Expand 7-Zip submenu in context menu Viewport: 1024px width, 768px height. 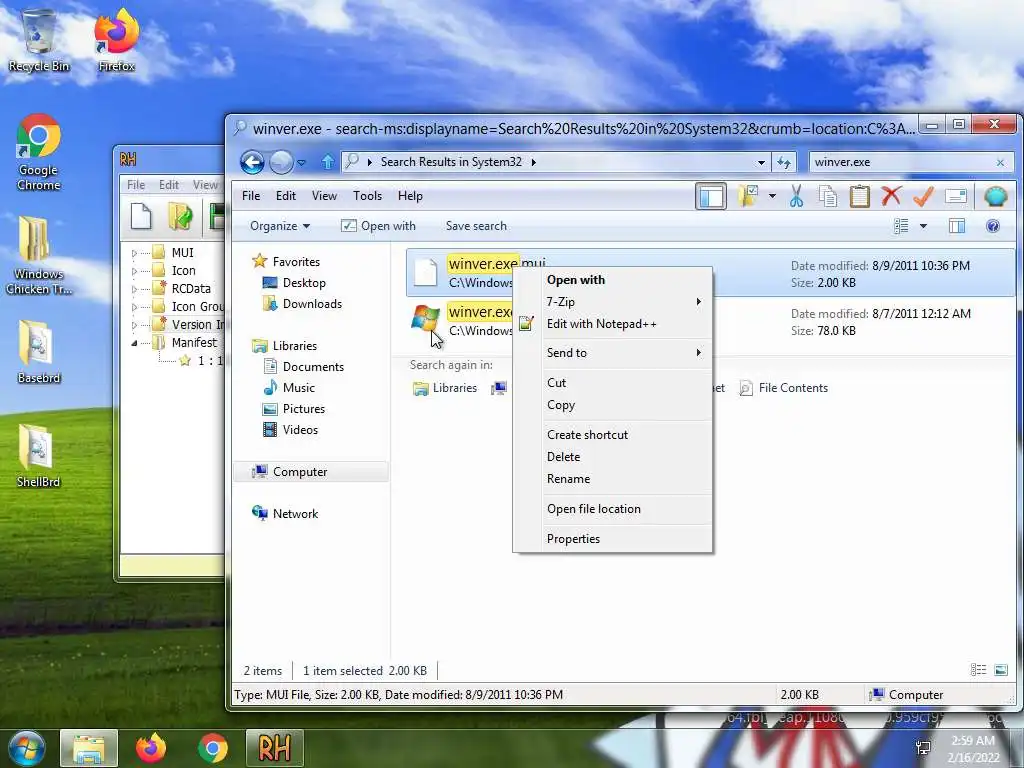coord(613,302)
